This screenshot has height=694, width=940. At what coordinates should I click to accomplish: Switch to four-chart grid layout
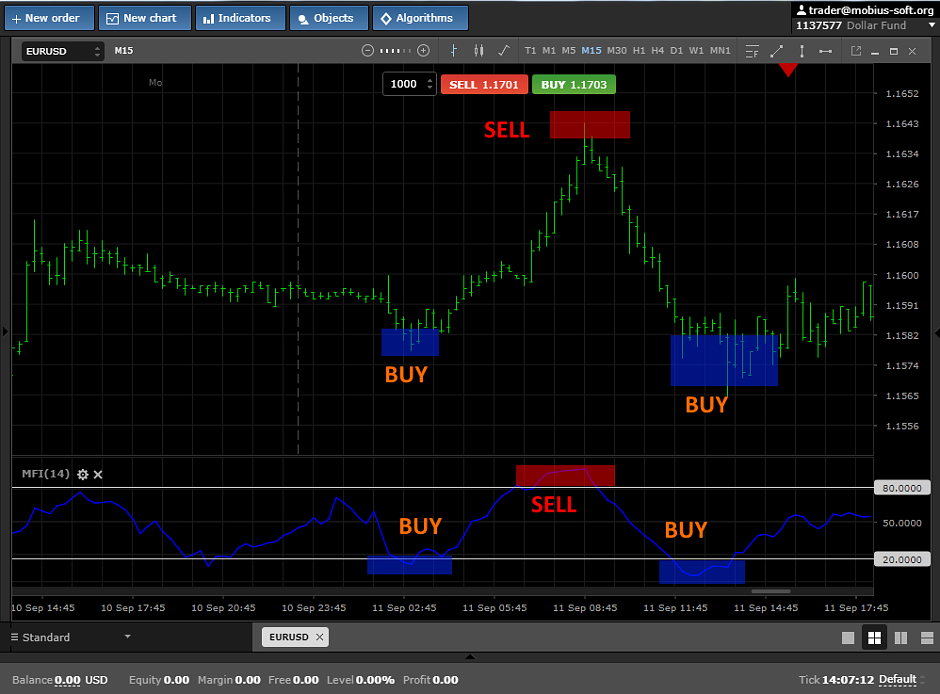click(875, 638)
